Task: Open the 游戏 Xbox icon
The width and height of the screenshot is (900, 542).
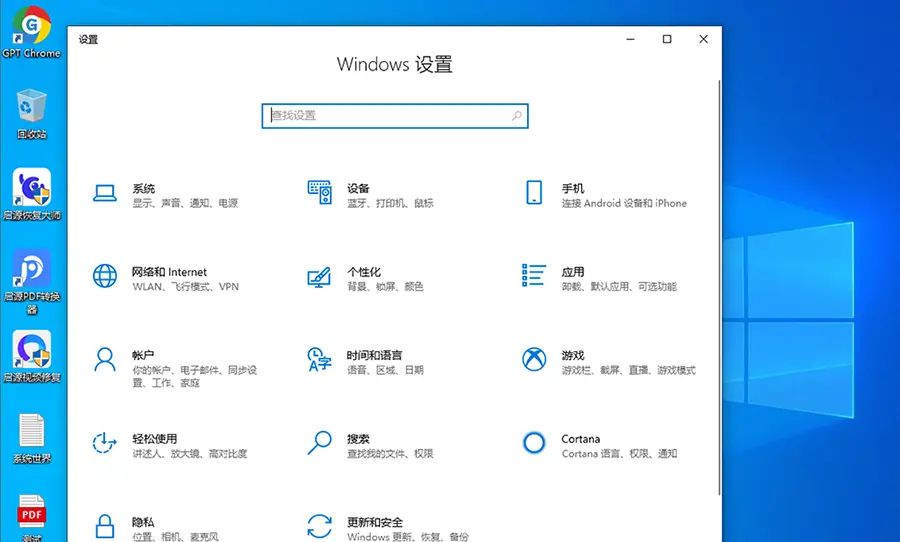Action: [x=534, y=359]
